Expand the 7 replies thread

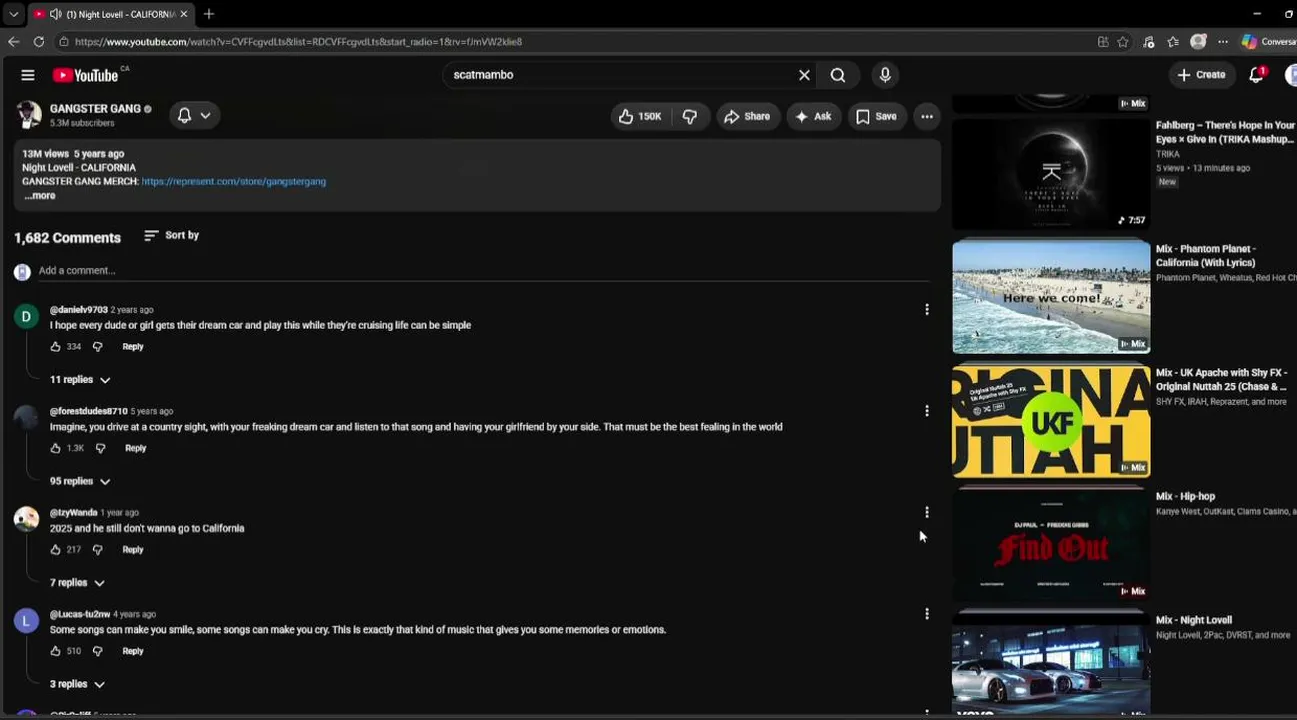[77, 583]
